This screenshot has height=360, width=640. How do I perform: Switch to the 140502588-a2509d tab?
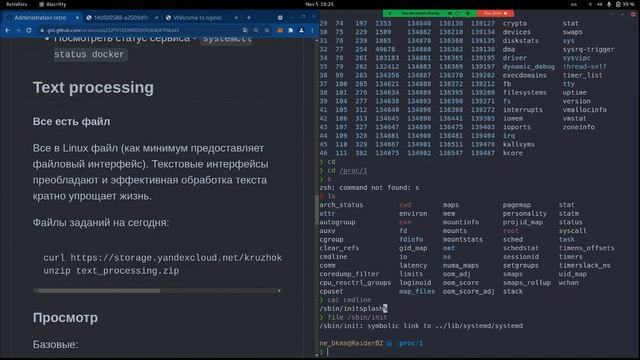click(122, 18)
